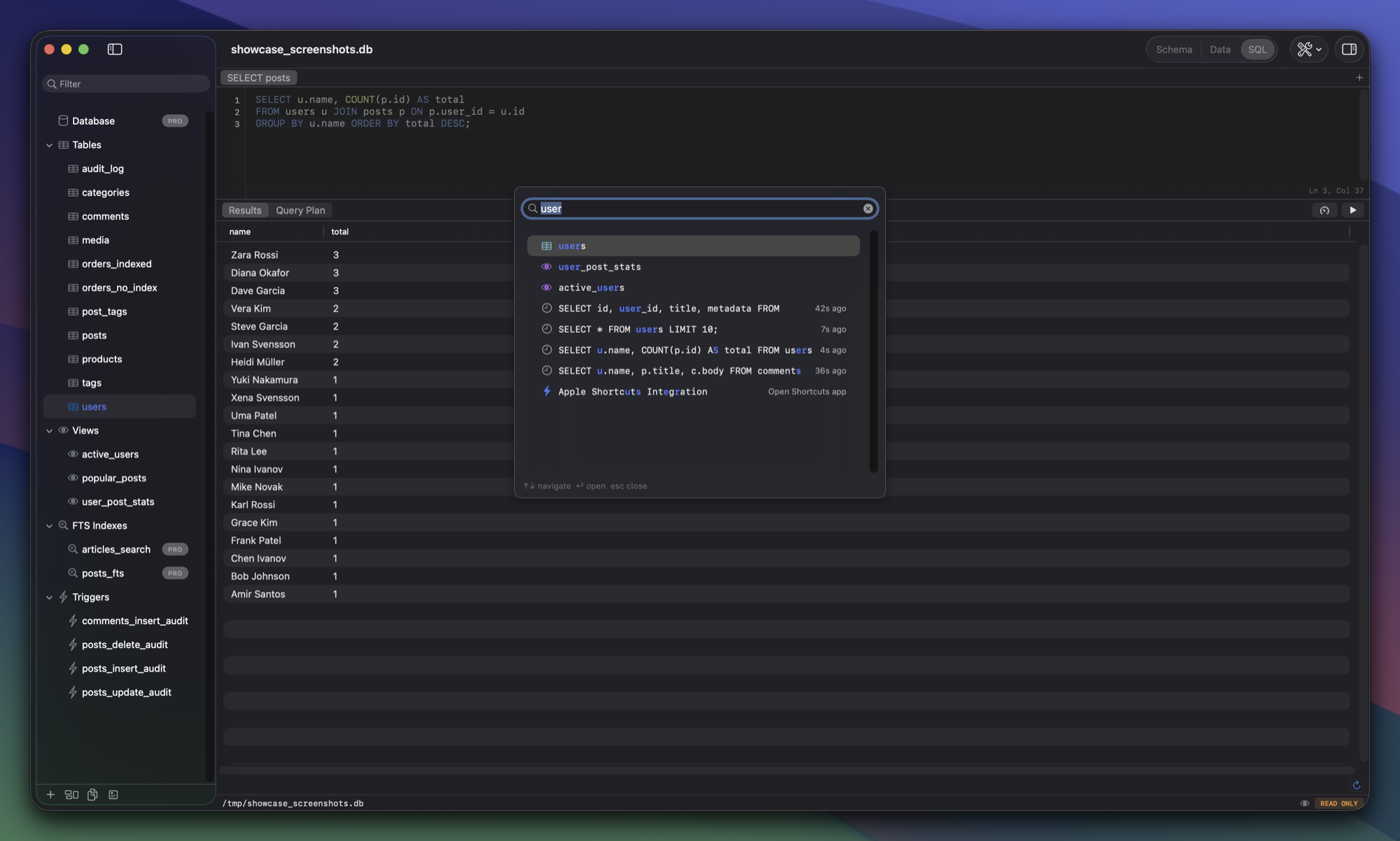The image size is (1400, 841).
Task: Click the copy documents icon in sidebar footer
Action: 92,795
